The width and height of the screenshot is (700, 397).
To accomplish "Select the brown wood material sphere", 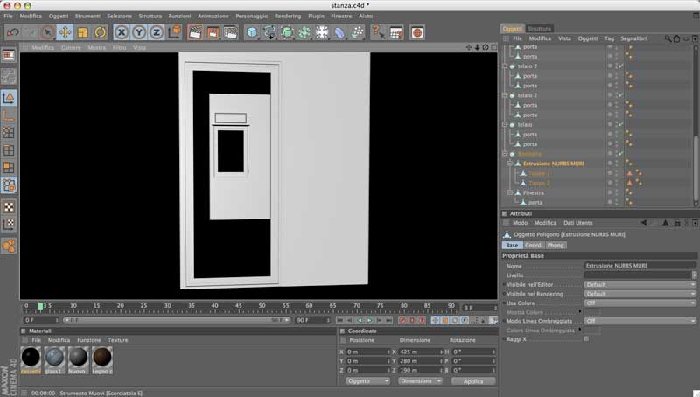I will (x=102, y=357).
